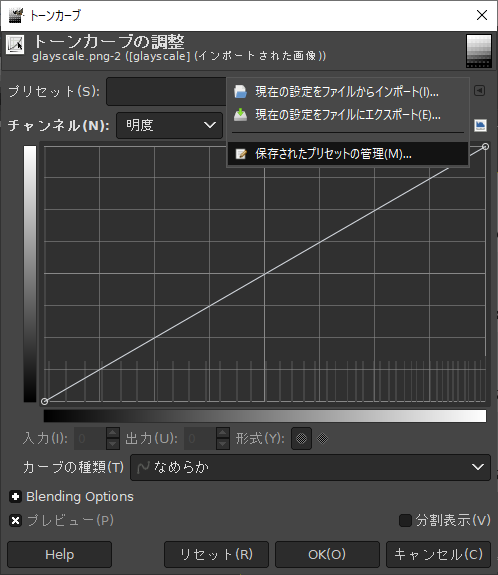Click the 入力 value field
This screenshot has width=498, height=575.
click(x=90, y=438)
